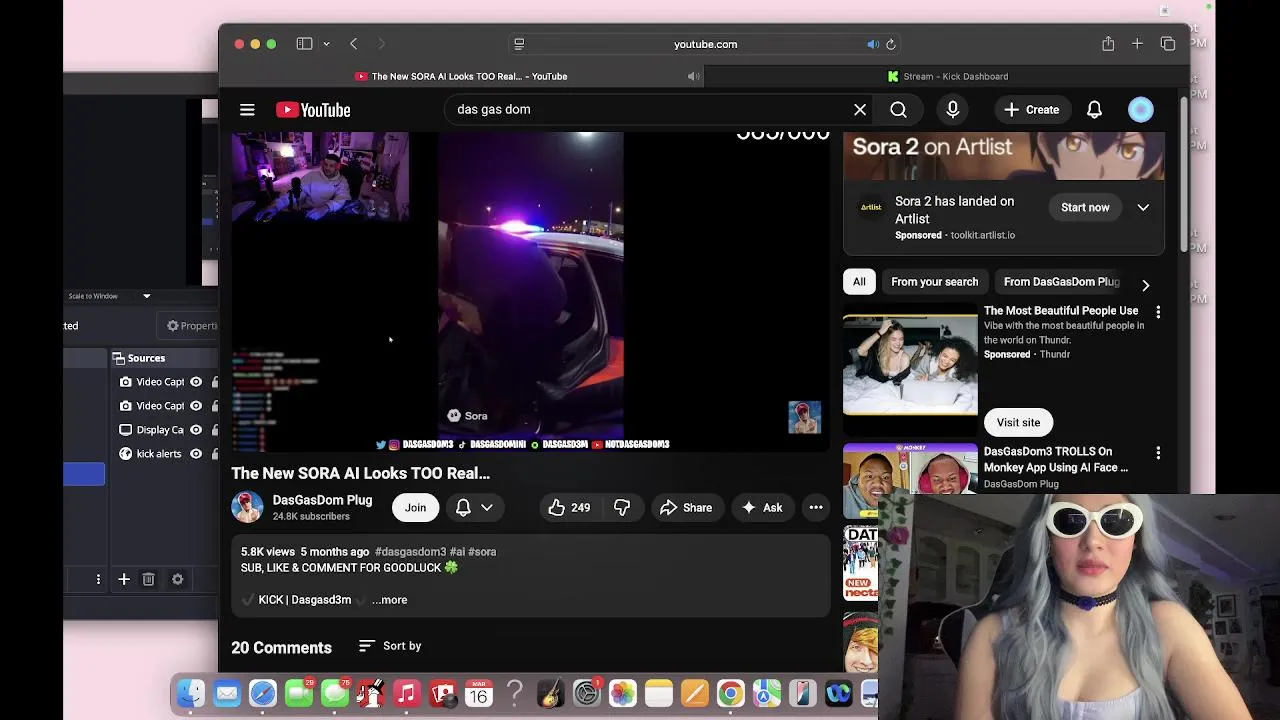Open 'KICK | Dasgasd3m' link in description
The image size is (1280, 720).
305,600
